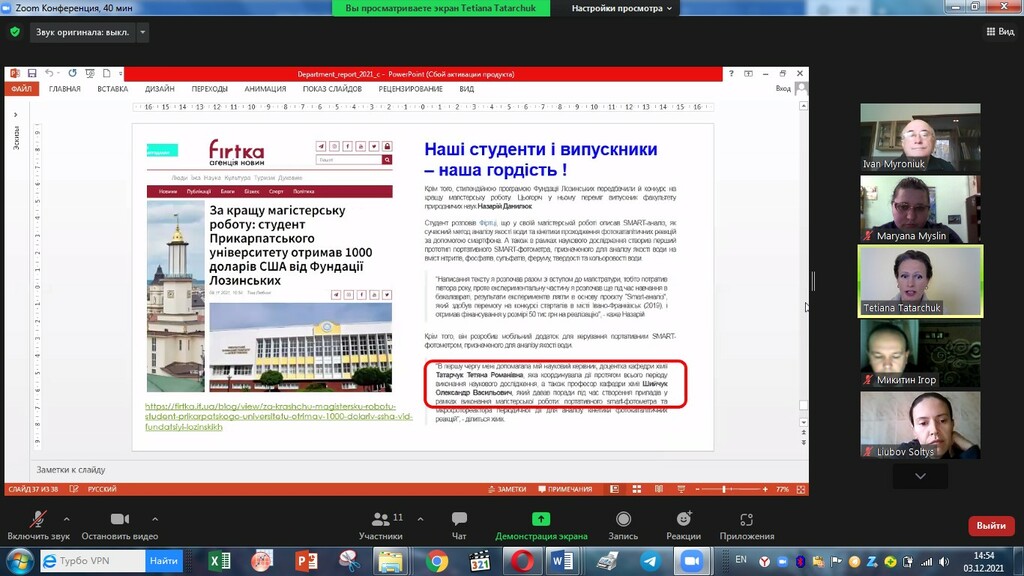Click the red Выйти leave button
Image resolution: width=1024 pixels, height=576 pixels.
[x=991, y=526]
